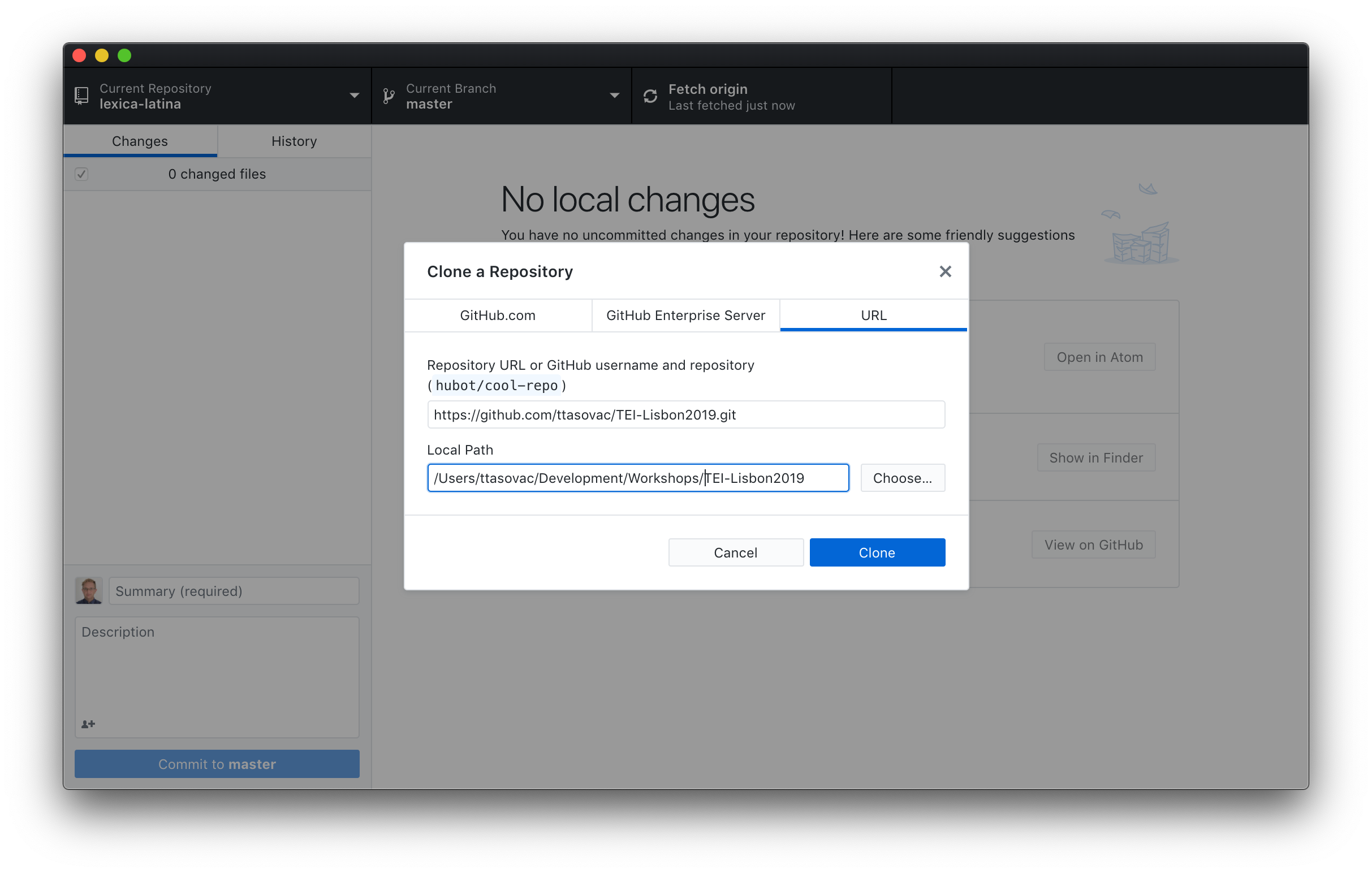
Task: Click the Show in Finder button
Action: (x=1095, y=457)
